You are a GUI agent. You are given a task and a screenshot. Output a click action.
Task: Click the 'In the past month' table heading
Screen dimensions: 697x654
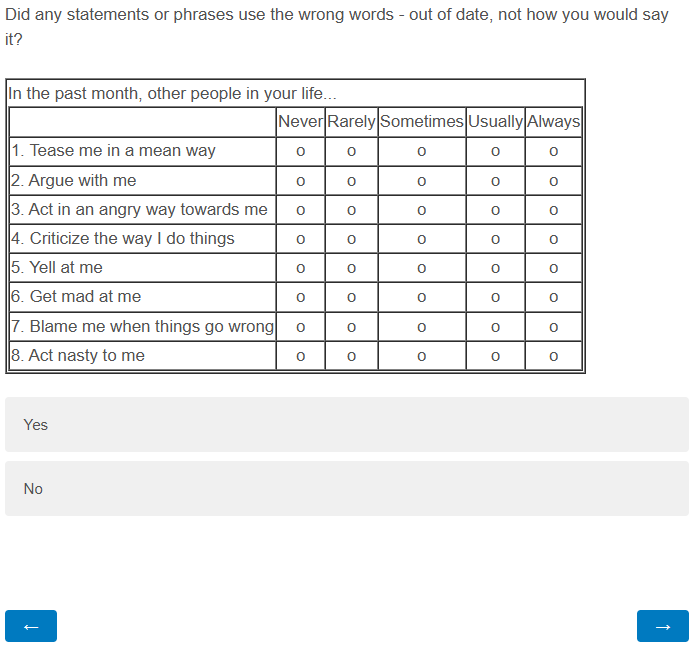172,94
